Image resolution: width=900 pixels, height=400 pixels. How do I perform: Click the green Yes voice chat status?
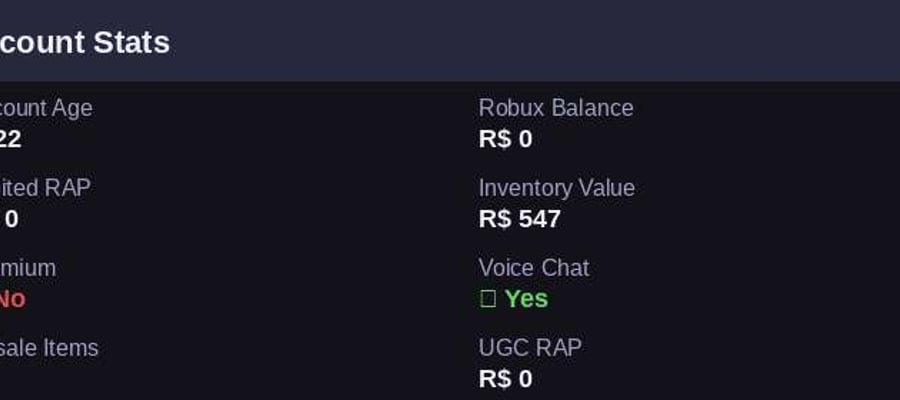pyautogui.click(x=526, y=299)
